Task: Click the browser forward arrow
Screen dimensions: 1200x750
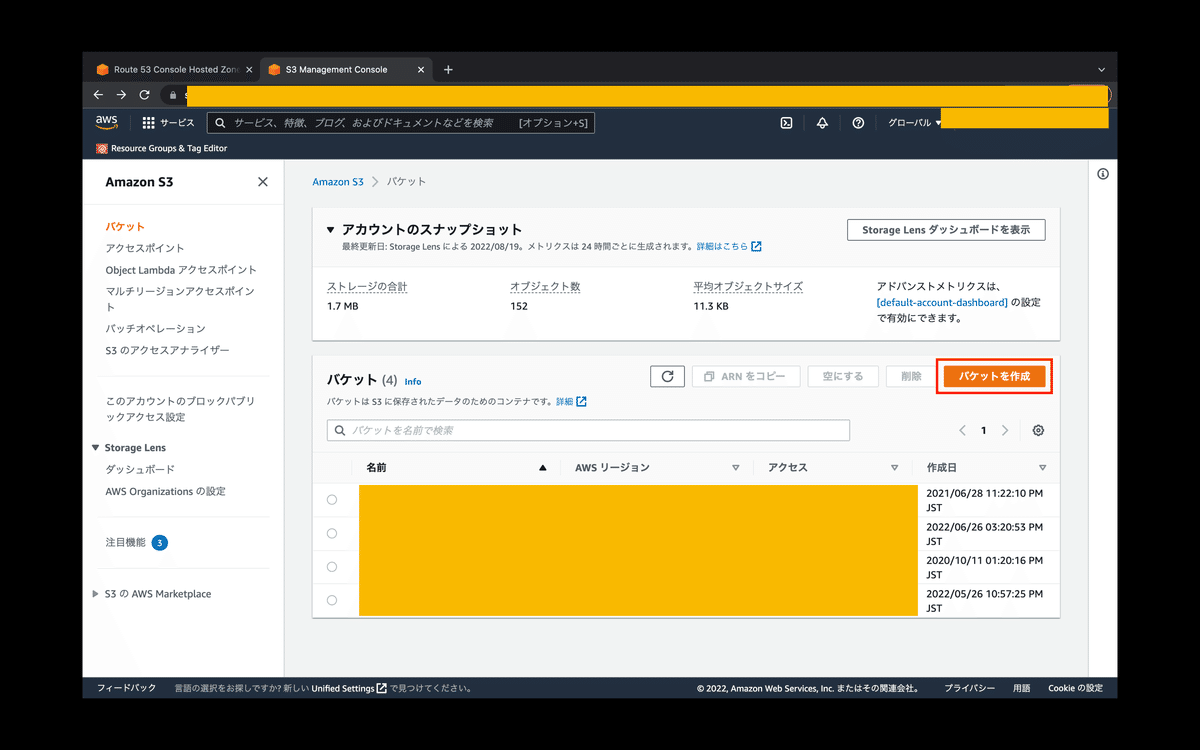Action: (121, 95)
